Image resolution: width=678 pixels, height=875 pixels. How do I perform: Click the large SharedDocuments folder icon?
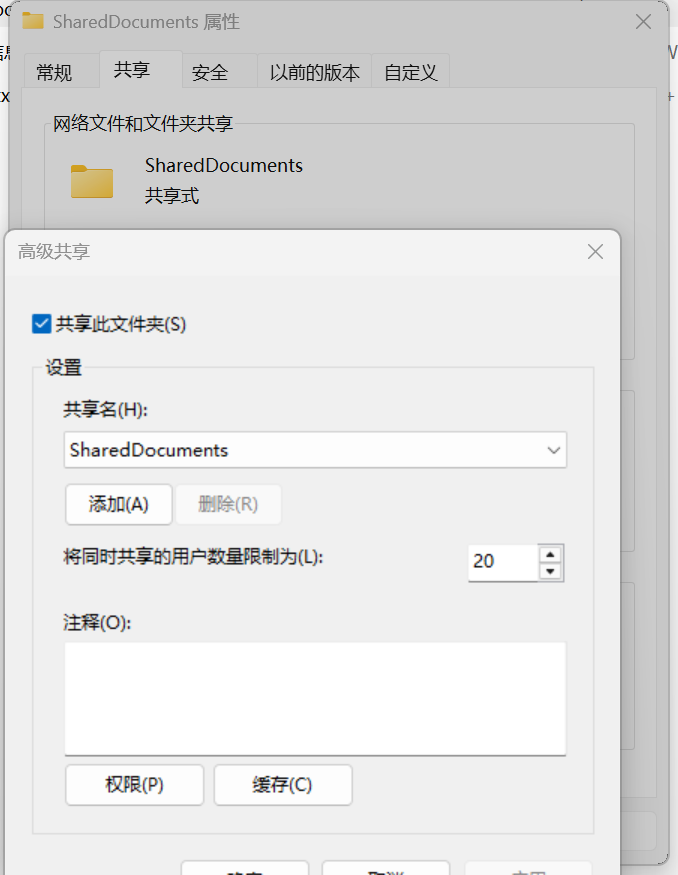pyautogui.click(x=92, y=181)
